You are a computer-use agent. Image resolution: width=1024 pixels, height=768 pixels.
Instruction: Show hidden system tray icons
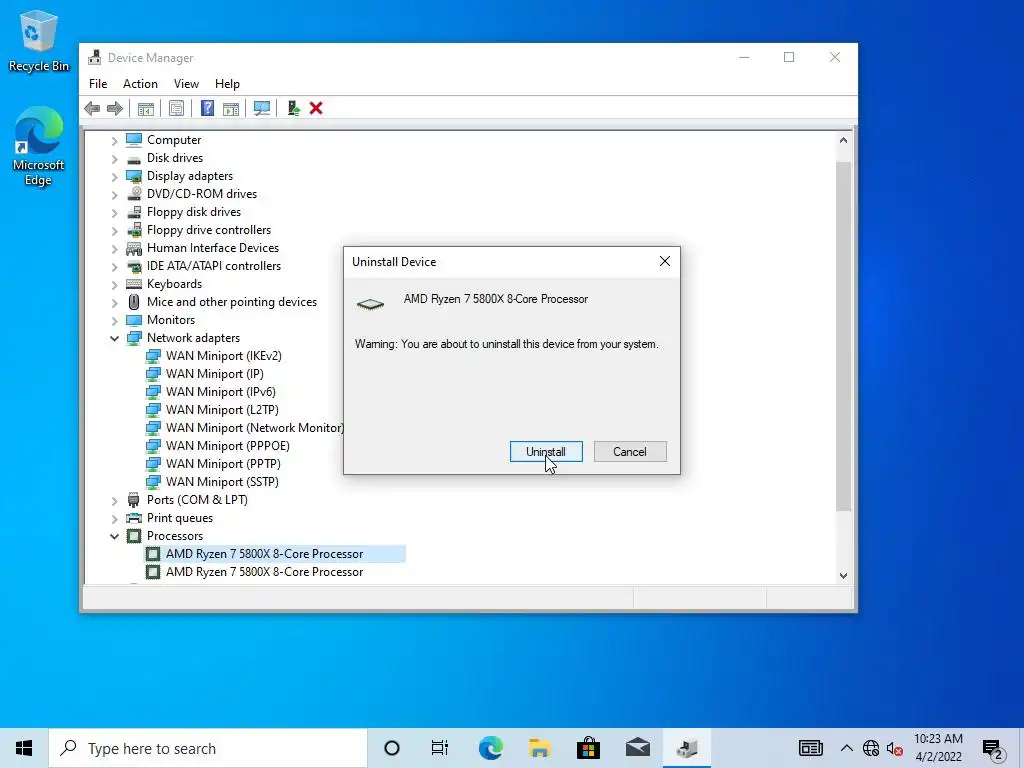point(846,748)
